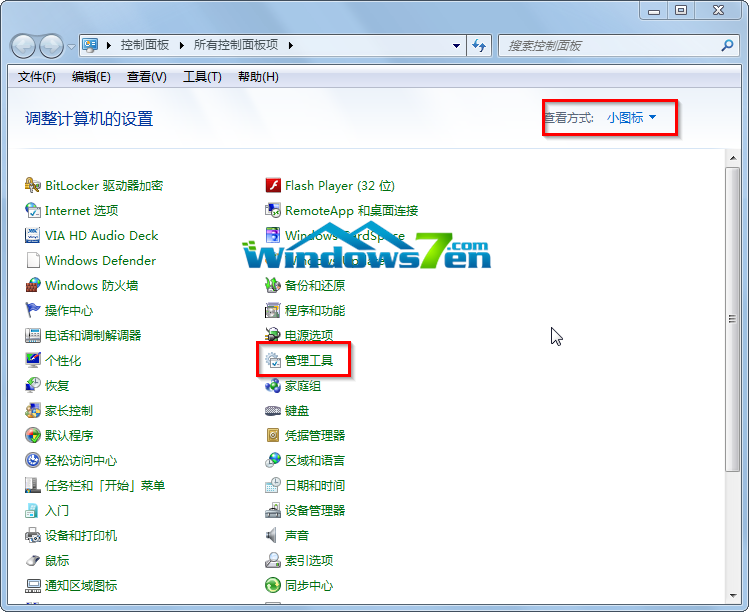Click the Flash Player red icon

tap(273, 185)
